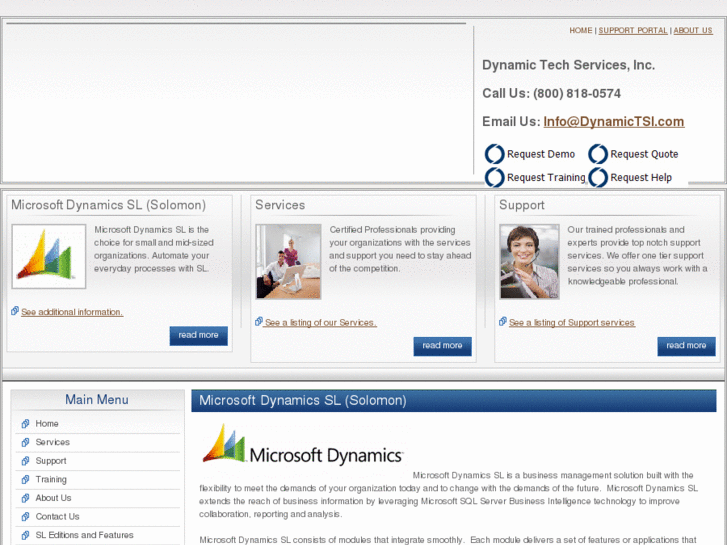Click the icon next to About Us menu item
The image size is (727, 545).
point(26,498)
